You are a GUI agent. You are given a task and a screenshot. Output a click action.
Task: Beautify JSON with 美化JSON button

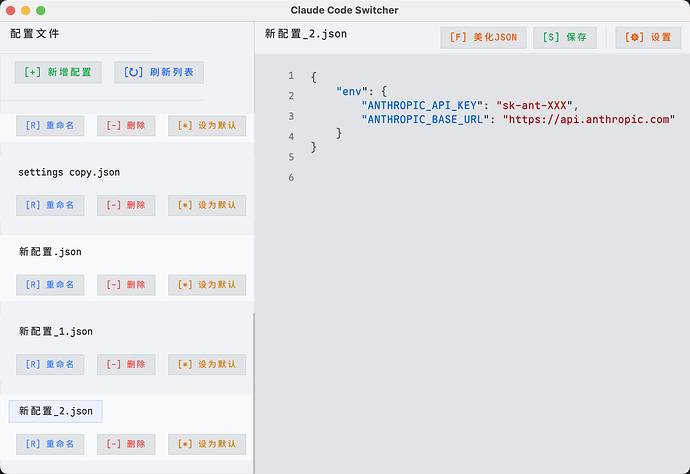pyautogui.click(x=483, y=37)
